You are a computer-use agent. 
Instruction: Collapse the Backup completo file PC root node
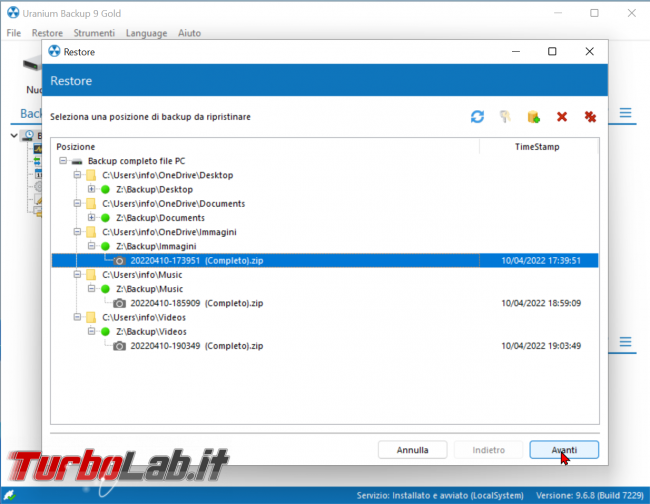(63, 160)
